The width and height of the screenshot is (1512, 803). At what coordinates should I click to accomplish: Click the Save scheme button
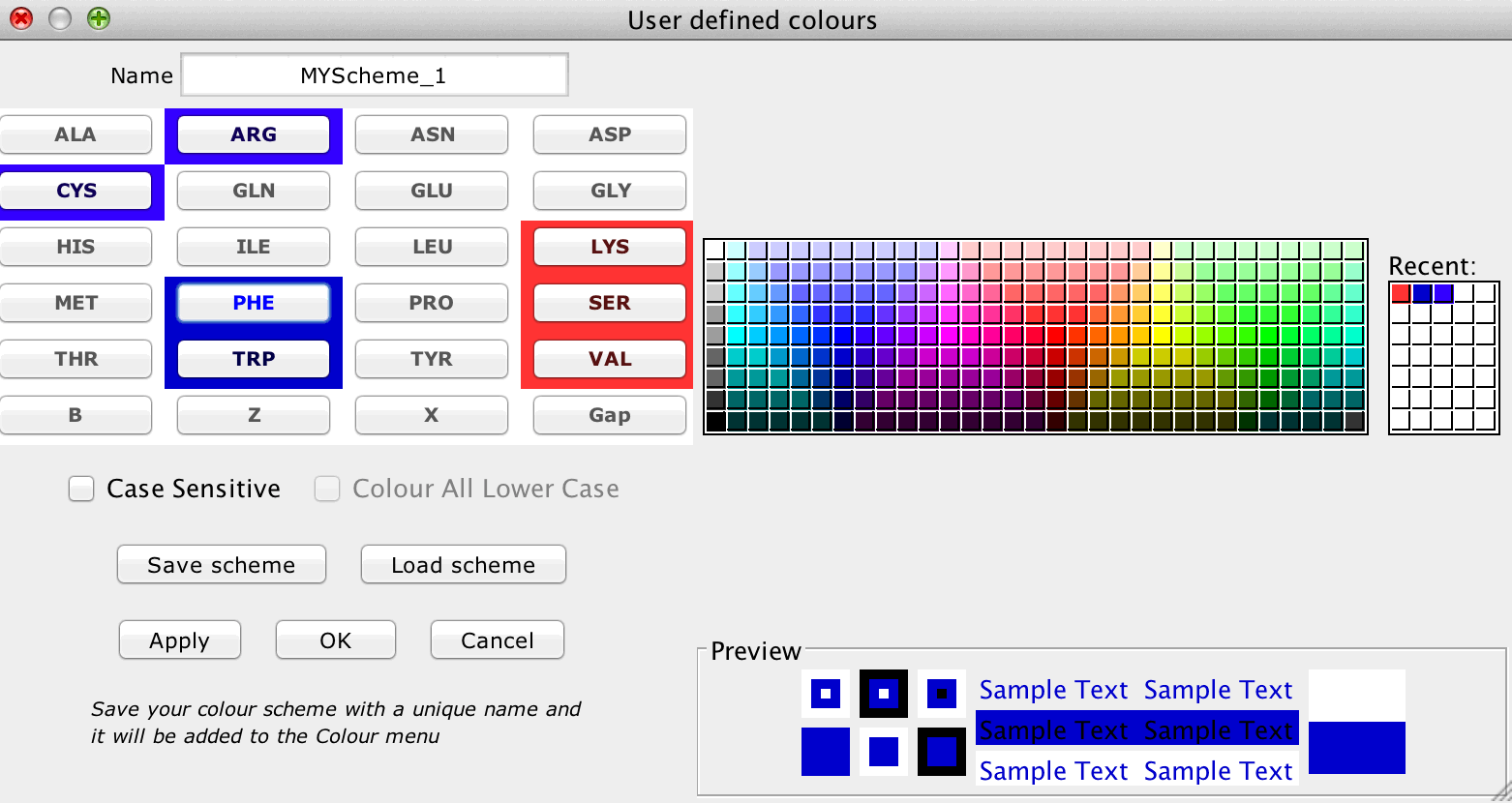coord(221,565)
